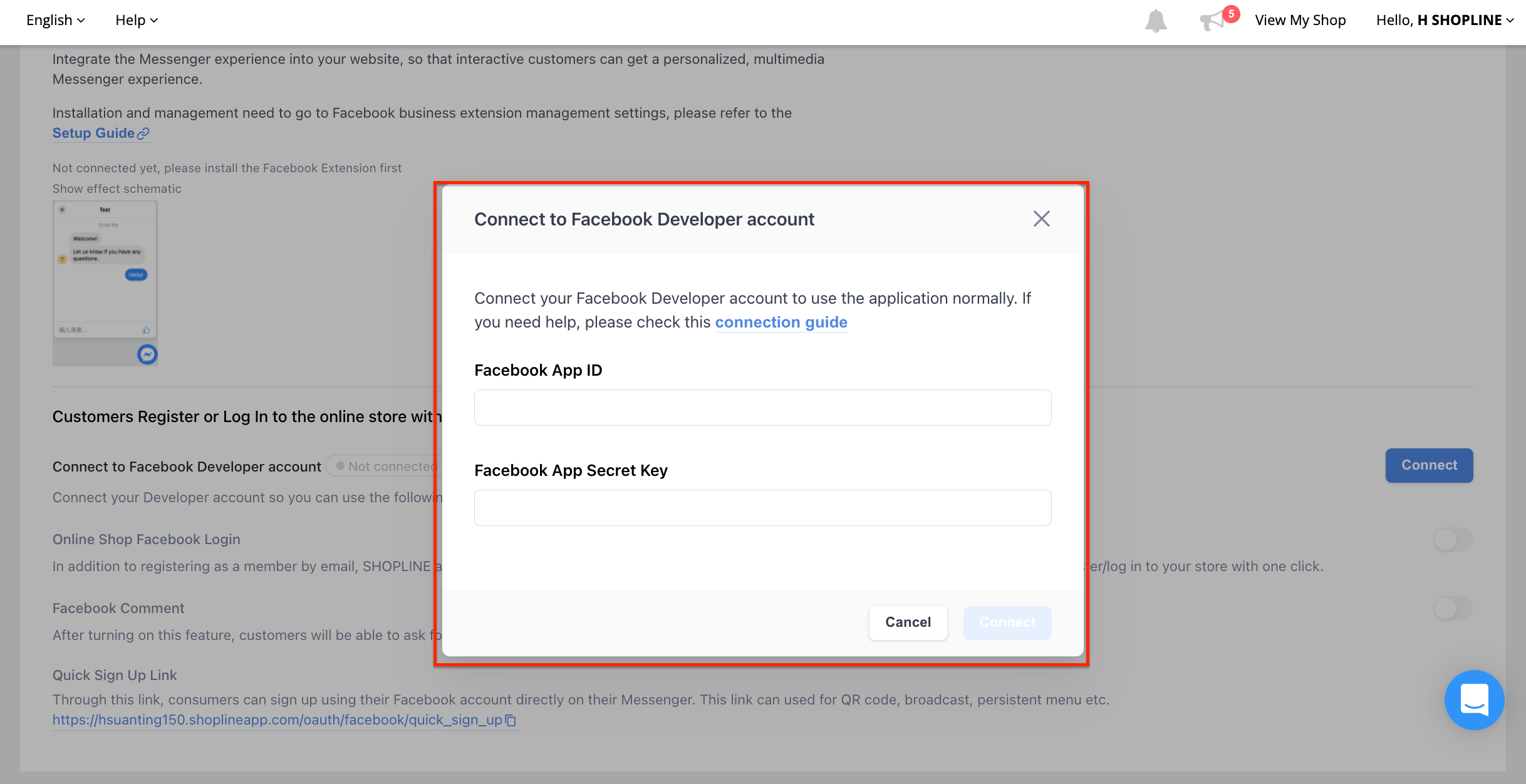This screenshot has width=1526, height=784.
Task: Expand the Hello, H SHOPLINE account menu
Action: point(1445,20)
